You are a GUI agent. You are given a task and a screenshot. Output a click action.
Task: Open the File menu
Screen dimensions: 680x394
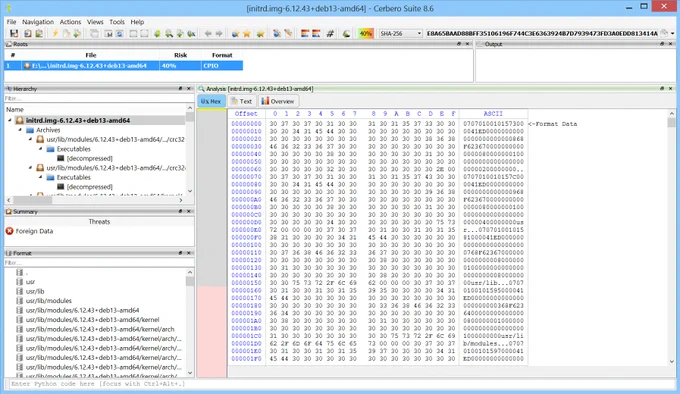11,22
